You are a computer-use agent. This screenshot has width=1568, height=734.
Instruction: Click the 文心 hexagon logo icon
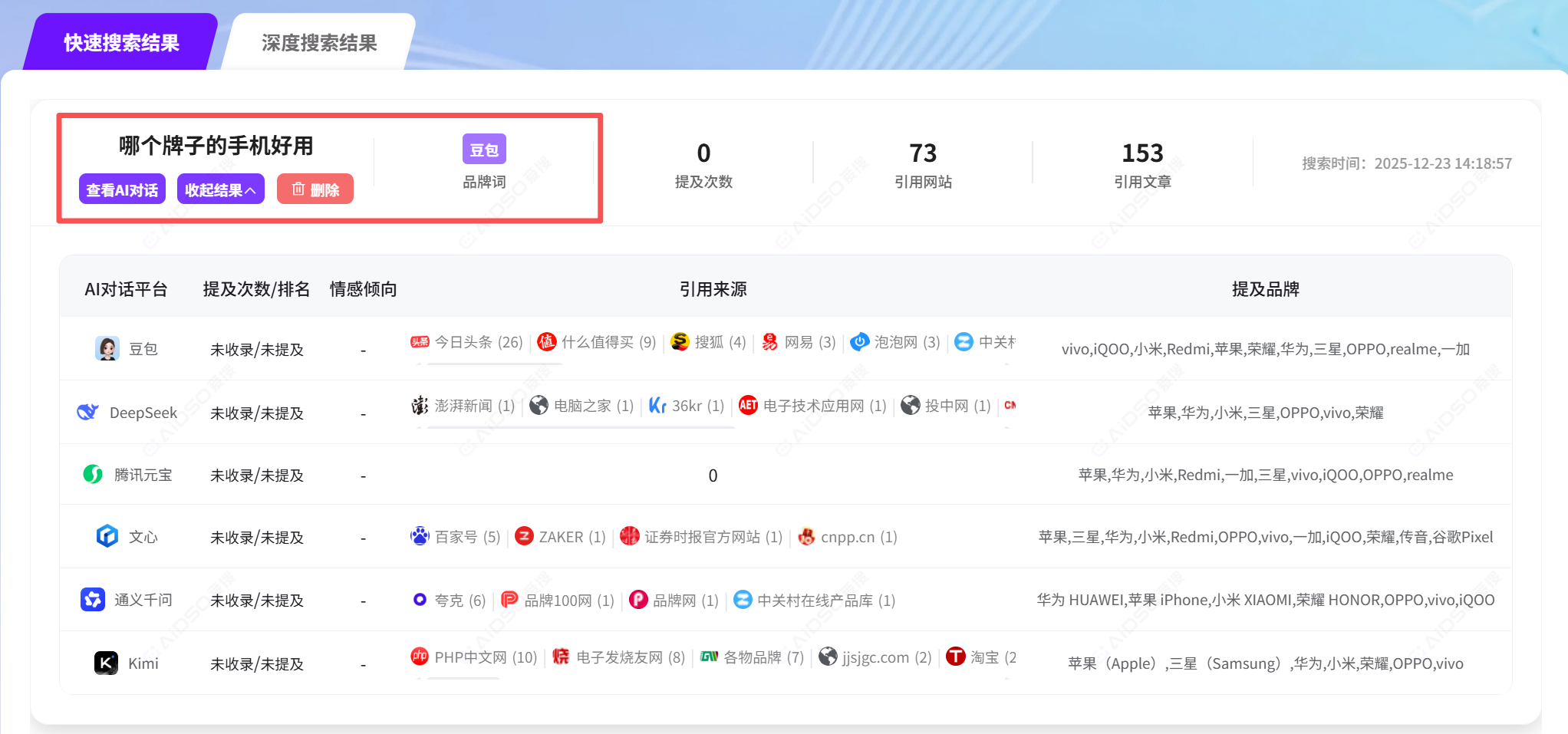tap(107, 537)
